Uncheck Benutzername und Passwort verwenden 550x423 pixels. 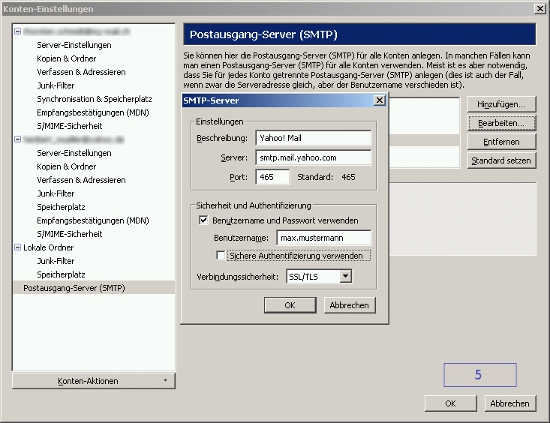coord(203,220)
